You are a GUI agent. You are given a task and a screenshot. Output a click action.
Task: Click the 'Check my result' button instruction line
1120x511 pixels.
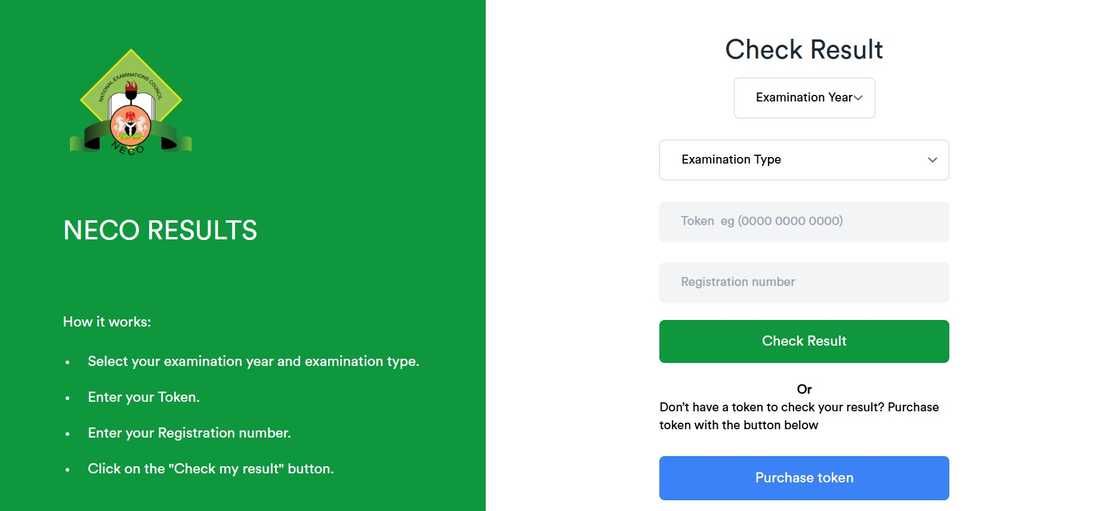(x=210, y=468)
